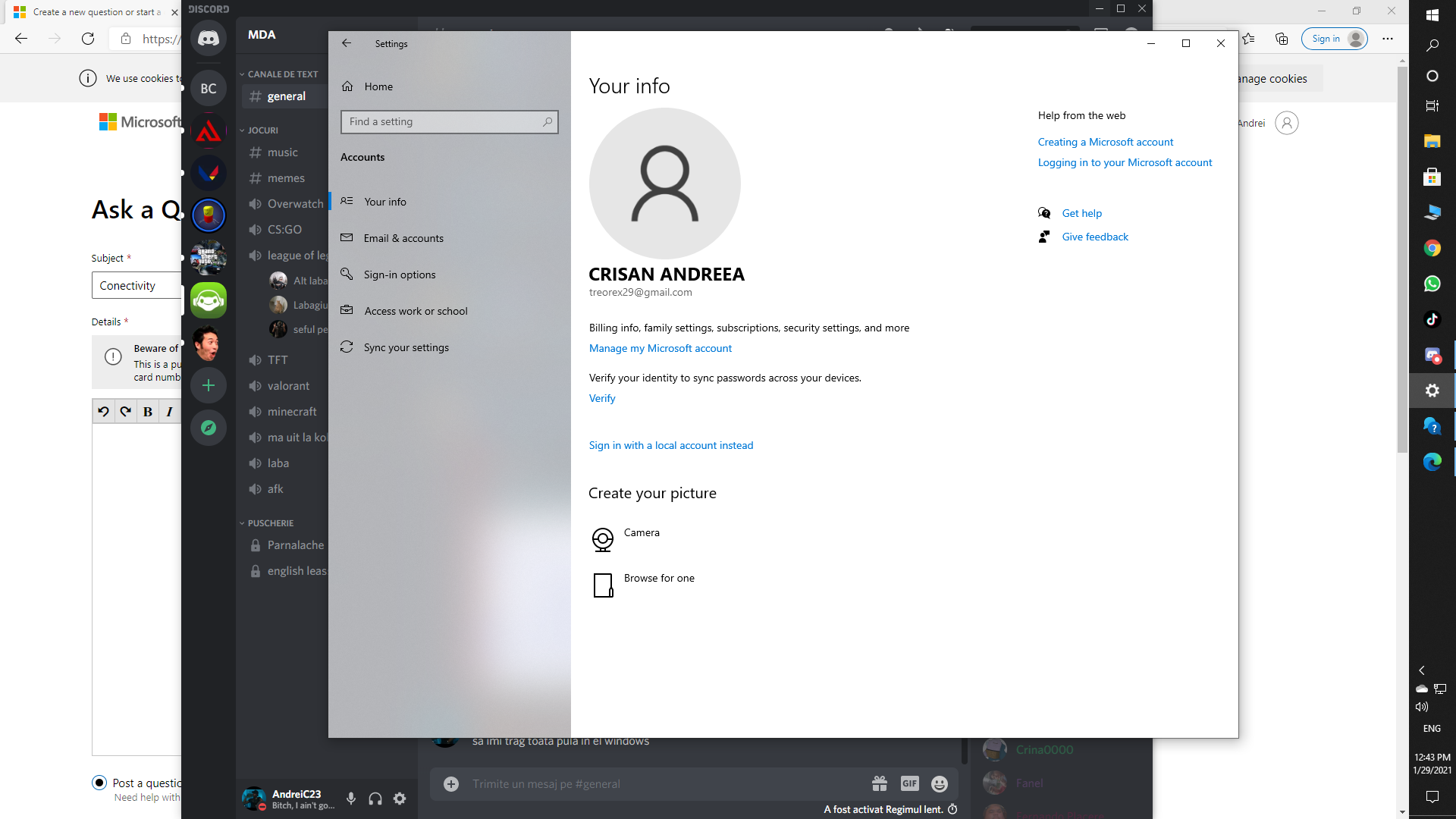Open File Explorer from taskbar
1456x819 pixels.
pyautogui.click(x=1432, y=142)
